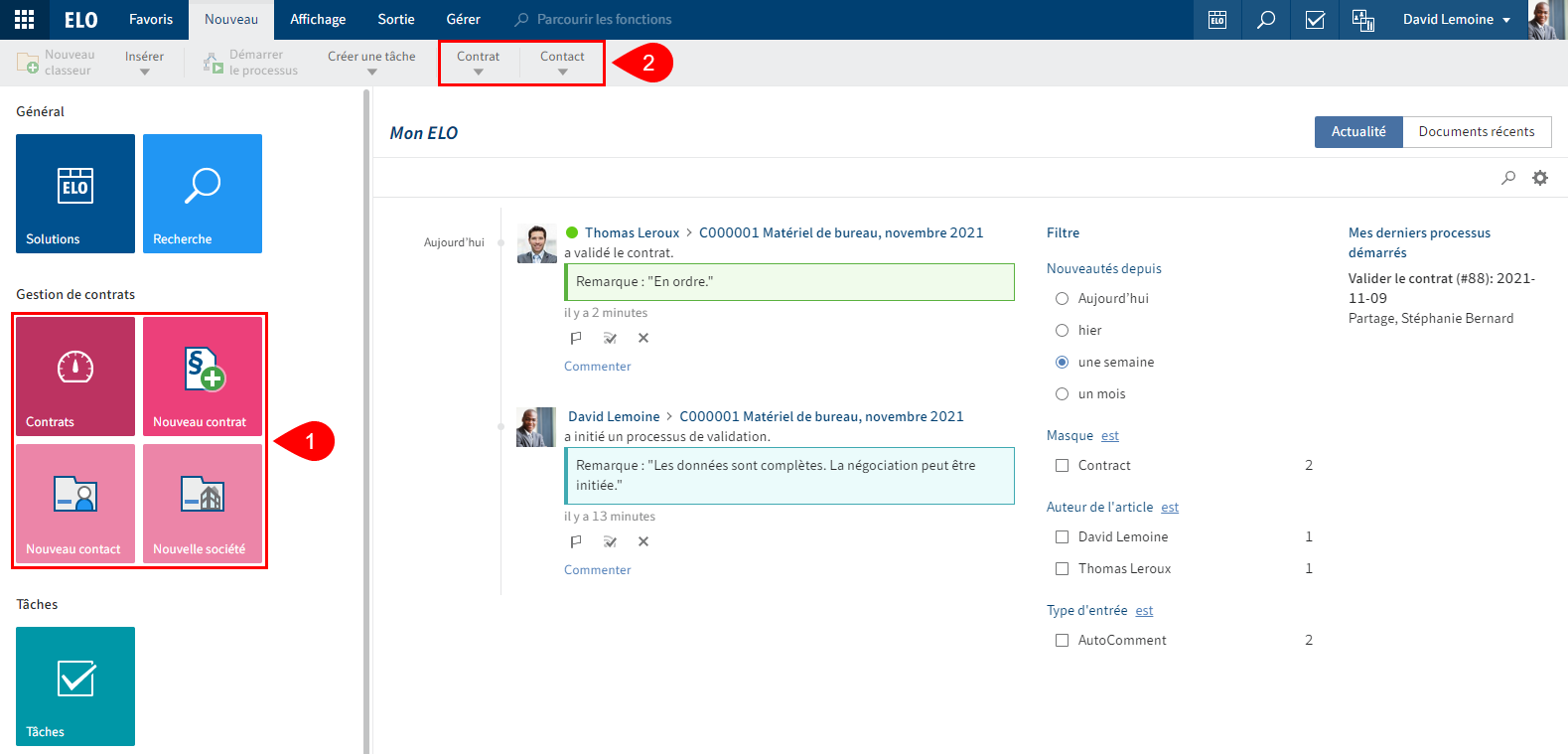The height and width of the screenshot is (754, 1568).
Task: Expand the Créer une tâche dropdown
Action: click(x=372, y=63)
